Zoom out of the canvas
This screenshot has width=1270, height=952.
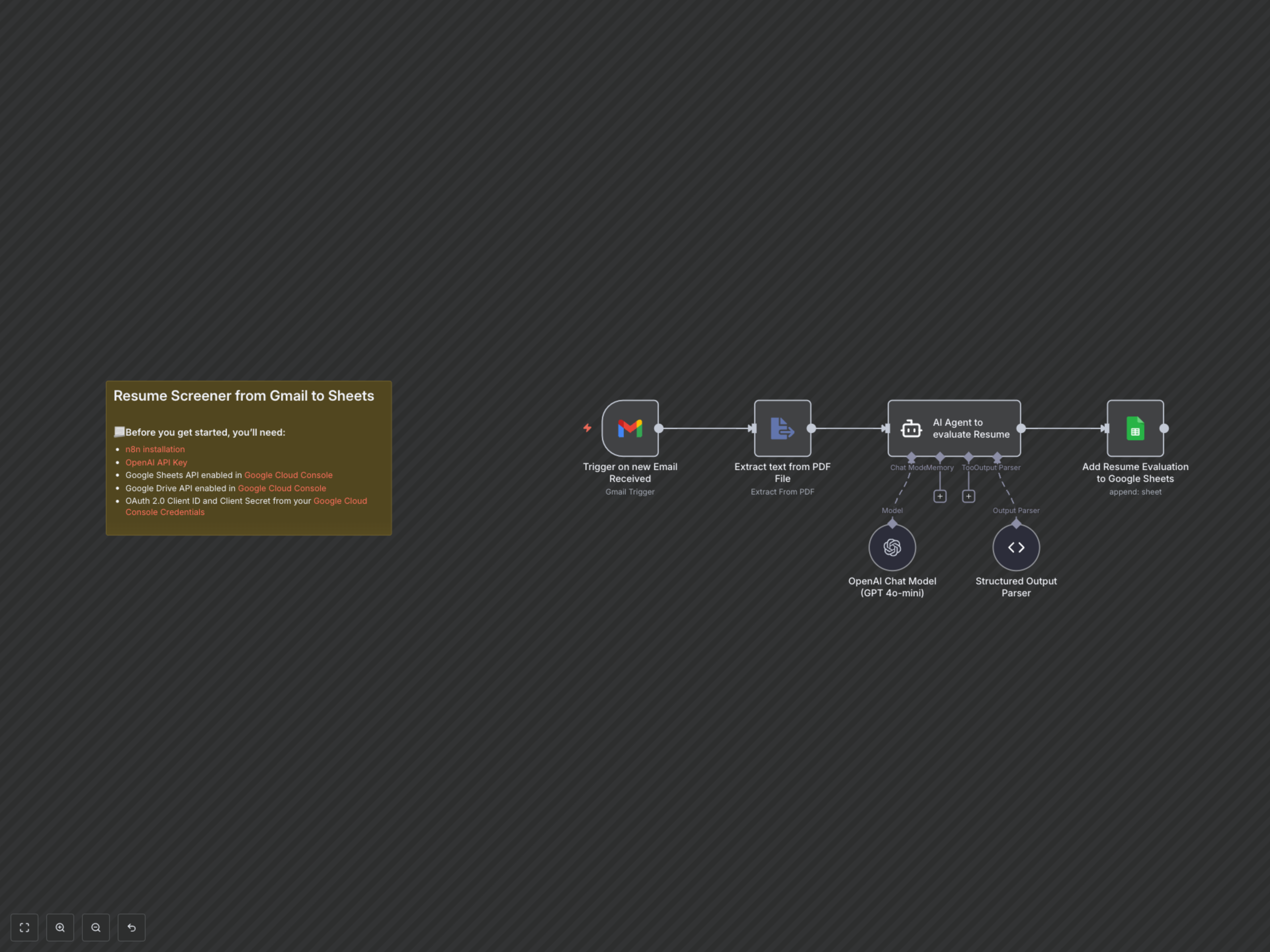(x=96, y=927)
